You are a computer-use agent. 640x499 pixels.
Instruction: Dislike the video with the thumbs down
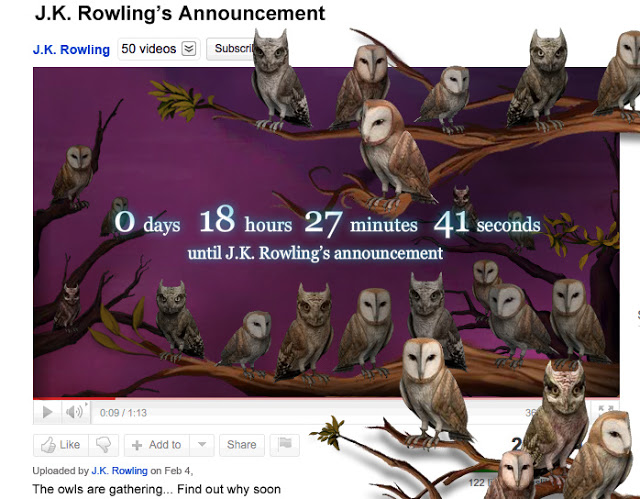tap(103, 445)
